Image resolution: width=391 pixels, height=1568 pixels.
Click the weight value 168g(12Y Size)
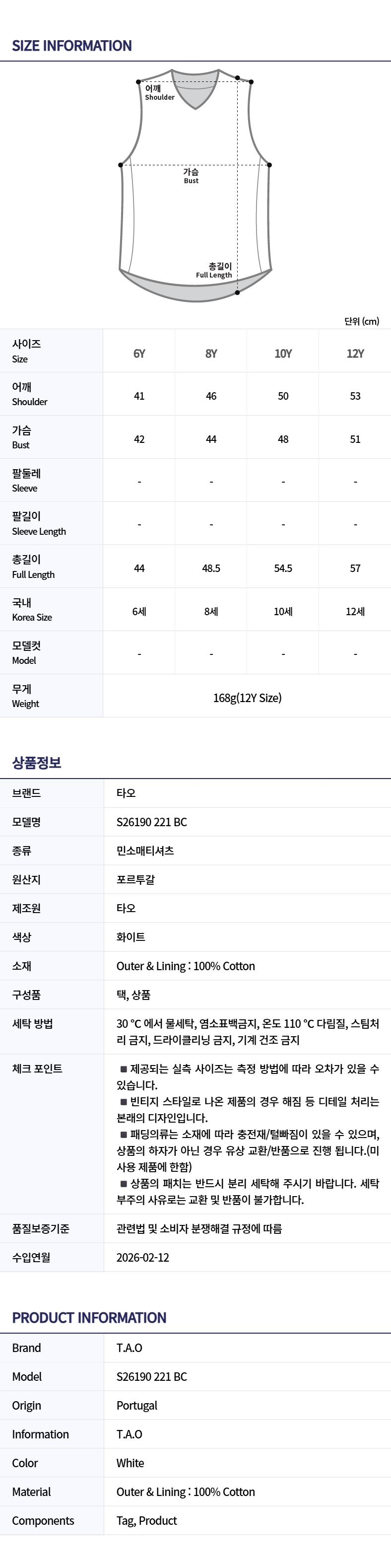[x=247, y=698]
